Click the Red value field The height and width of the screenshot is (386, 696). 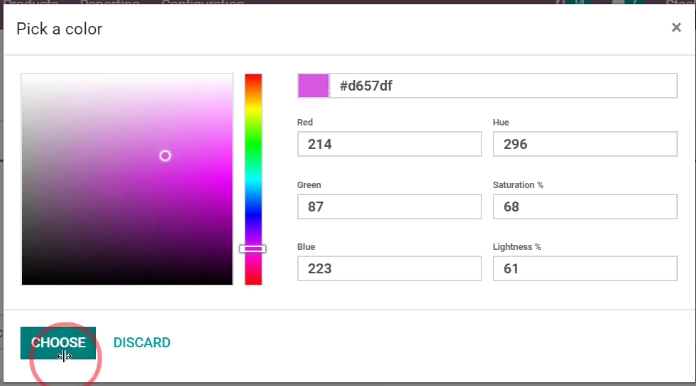click(389, 144)
